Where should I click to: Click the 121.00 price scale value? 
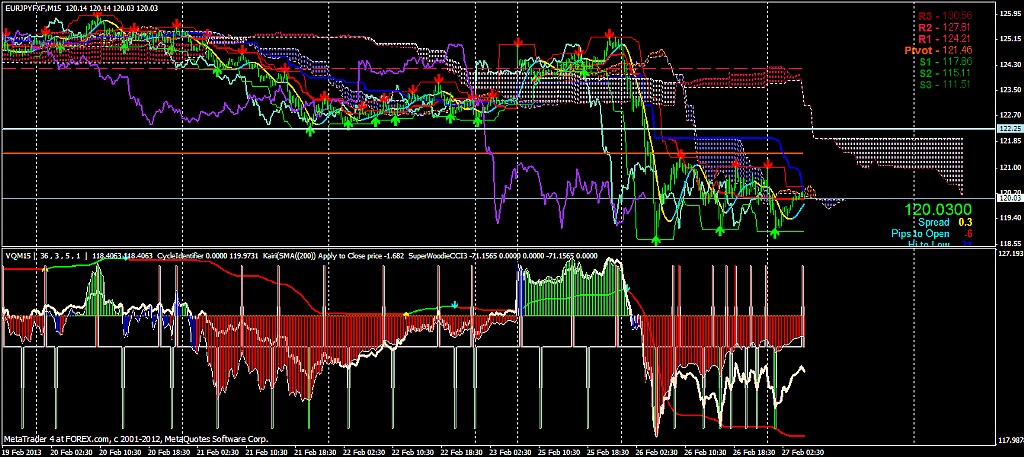(1010, 167)
